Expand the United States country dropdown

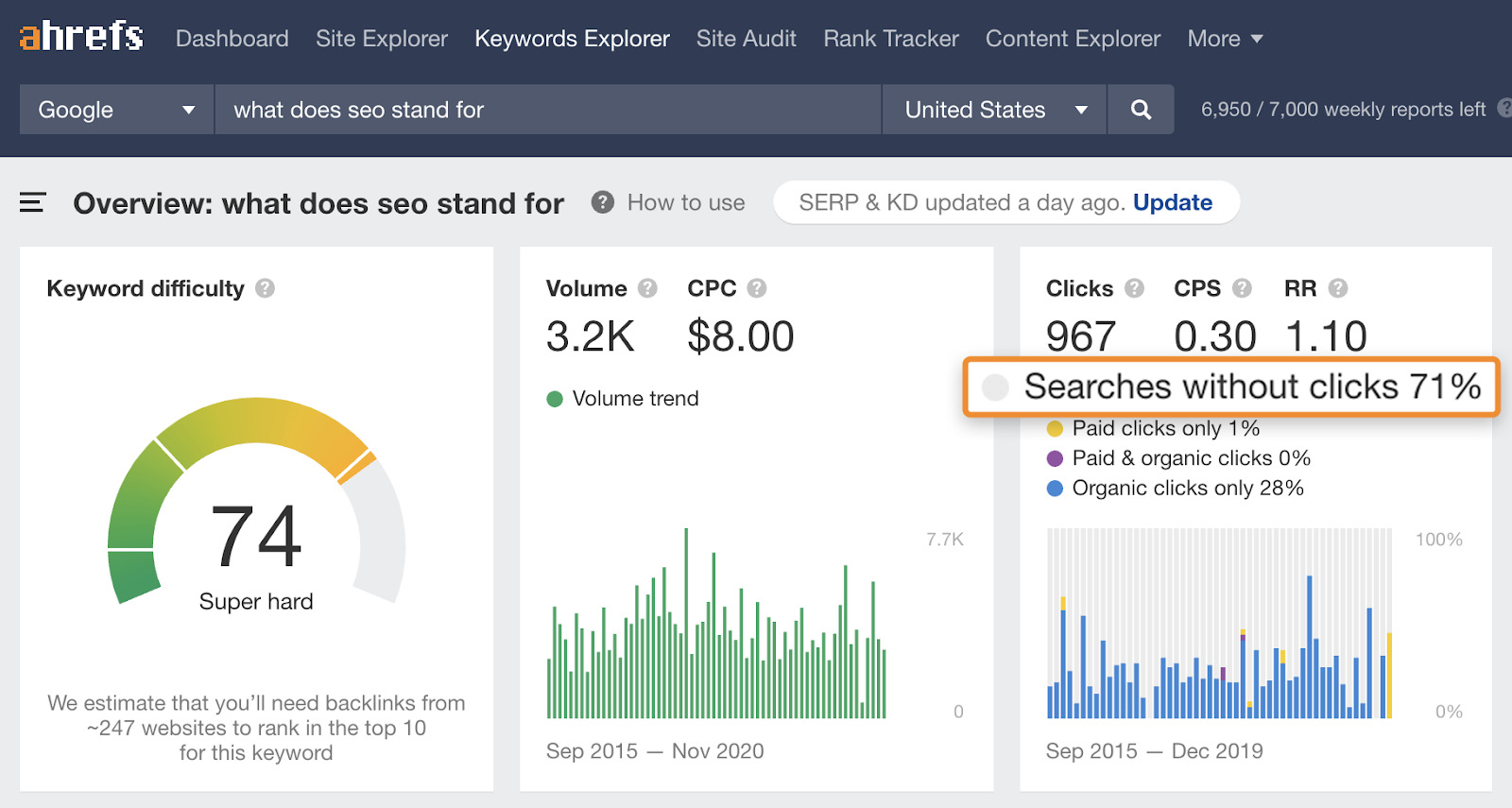click(x=994, y=110)
